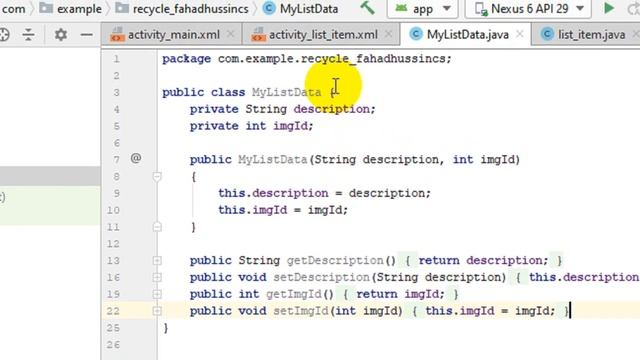Close the activity_main.xml tab
Screen dimensions: 640x360
point(231,35)
